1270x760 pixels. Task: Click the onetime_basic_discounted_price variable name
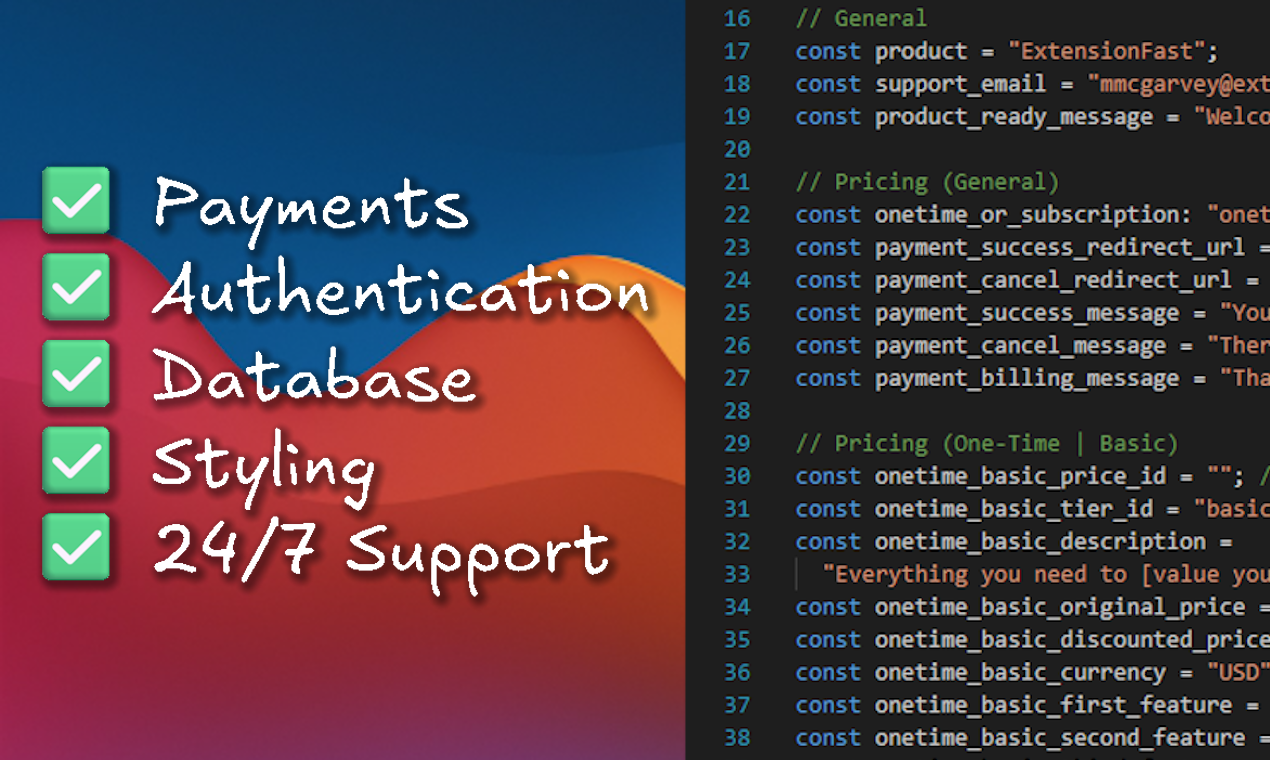click(1072, 640)
